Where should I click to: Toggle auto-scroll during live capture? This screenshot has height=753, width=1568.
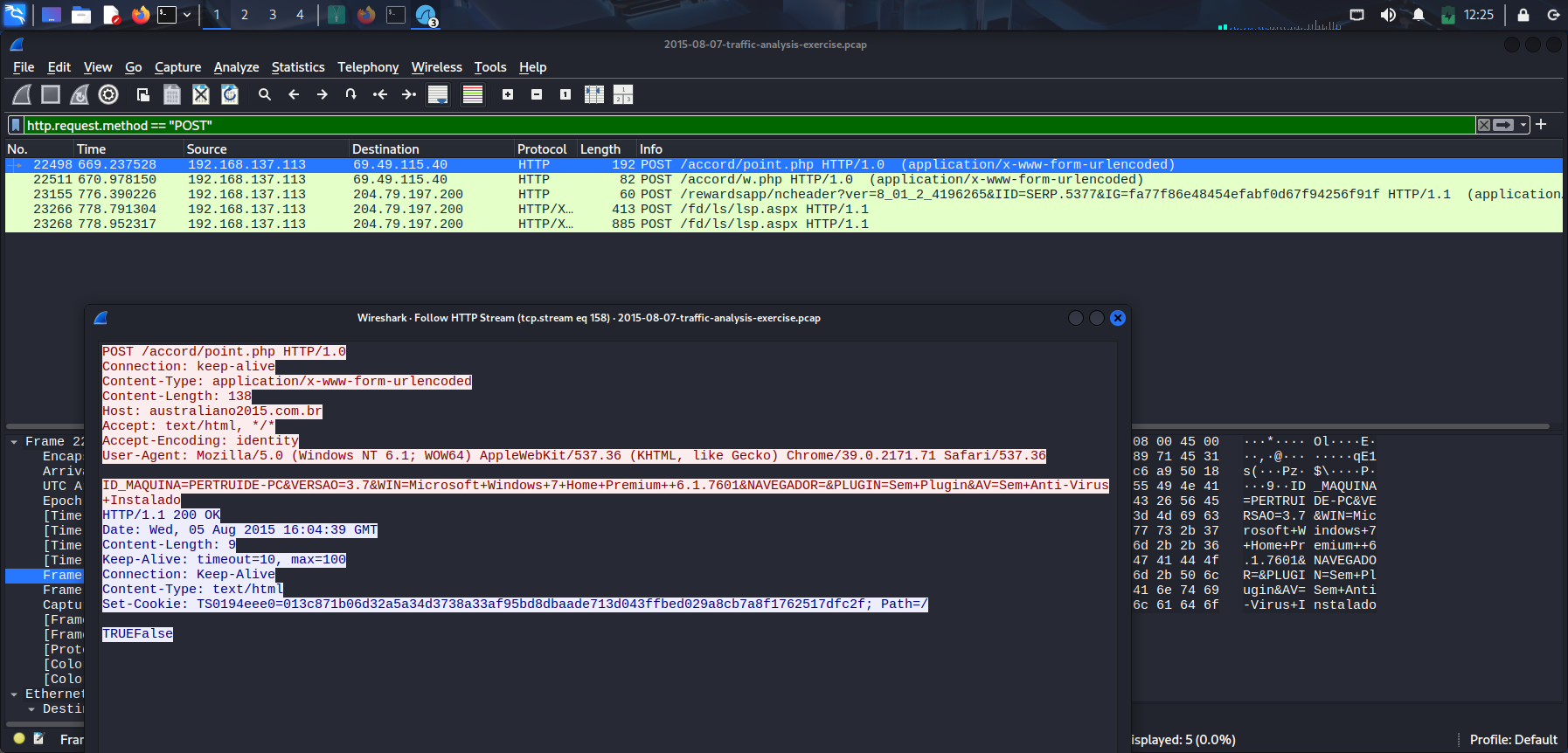[x=438, y=94]
